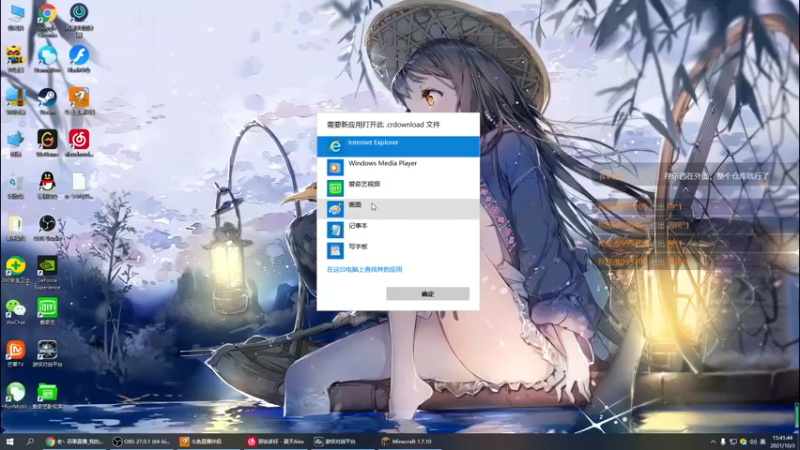Click the Internet Explorer 'e' icon in the dialog
Image resolution: width=800 pixels, height=450 pixels.
(335, 147)
